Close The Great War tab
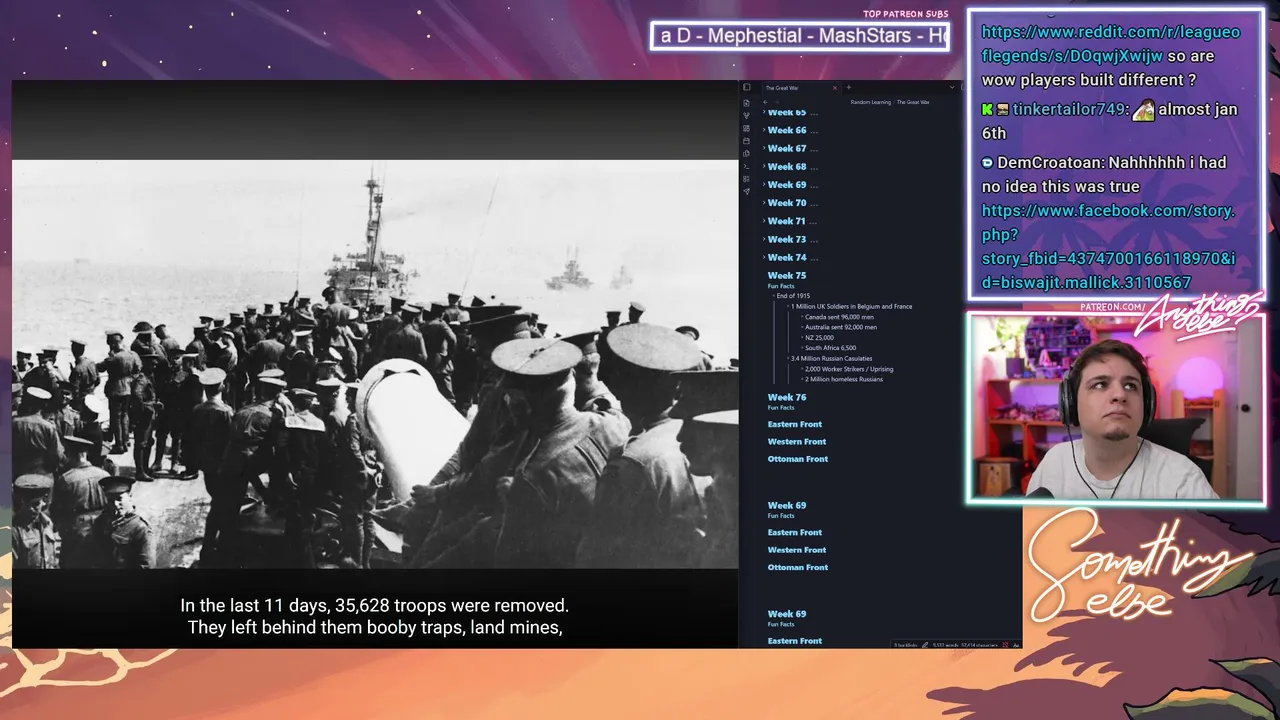Viewport: 1280px width, 720px height. (835, 88)
